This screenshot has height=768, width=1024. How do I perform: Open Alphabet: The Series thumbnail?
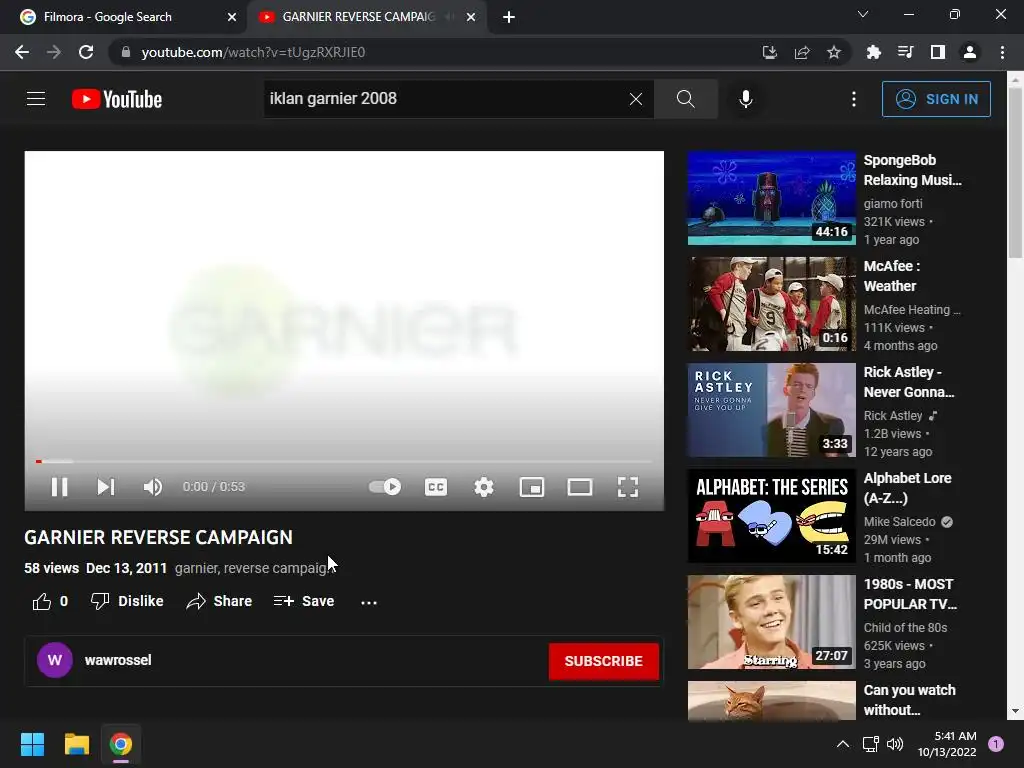(771, 516)
